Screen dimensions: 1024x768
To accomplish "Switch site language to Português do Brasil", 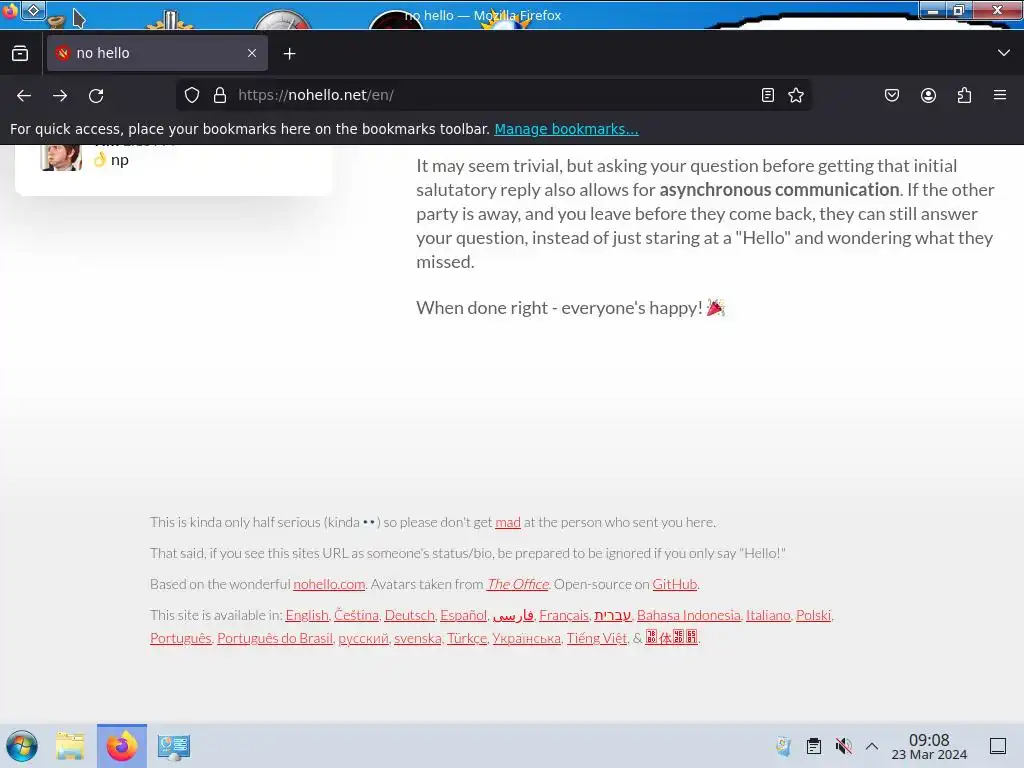I will point(275,638).
